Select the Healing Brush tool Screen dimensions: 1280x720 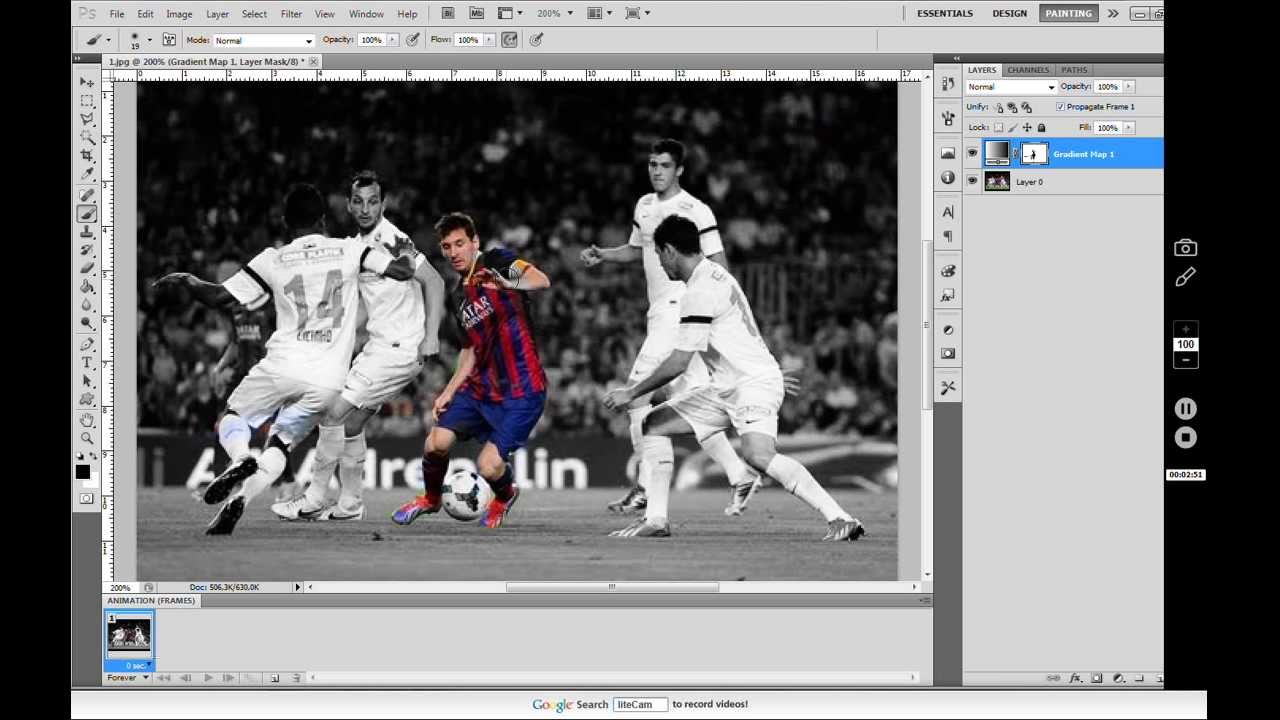(87, 195)
